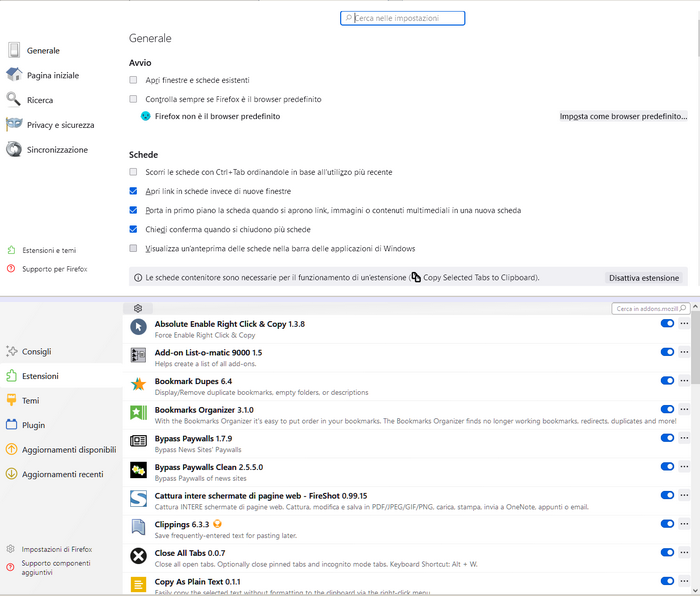Uncheck Chiedi conferma quando si chiudono schede
Screen dimensions: 700x596
133,229
